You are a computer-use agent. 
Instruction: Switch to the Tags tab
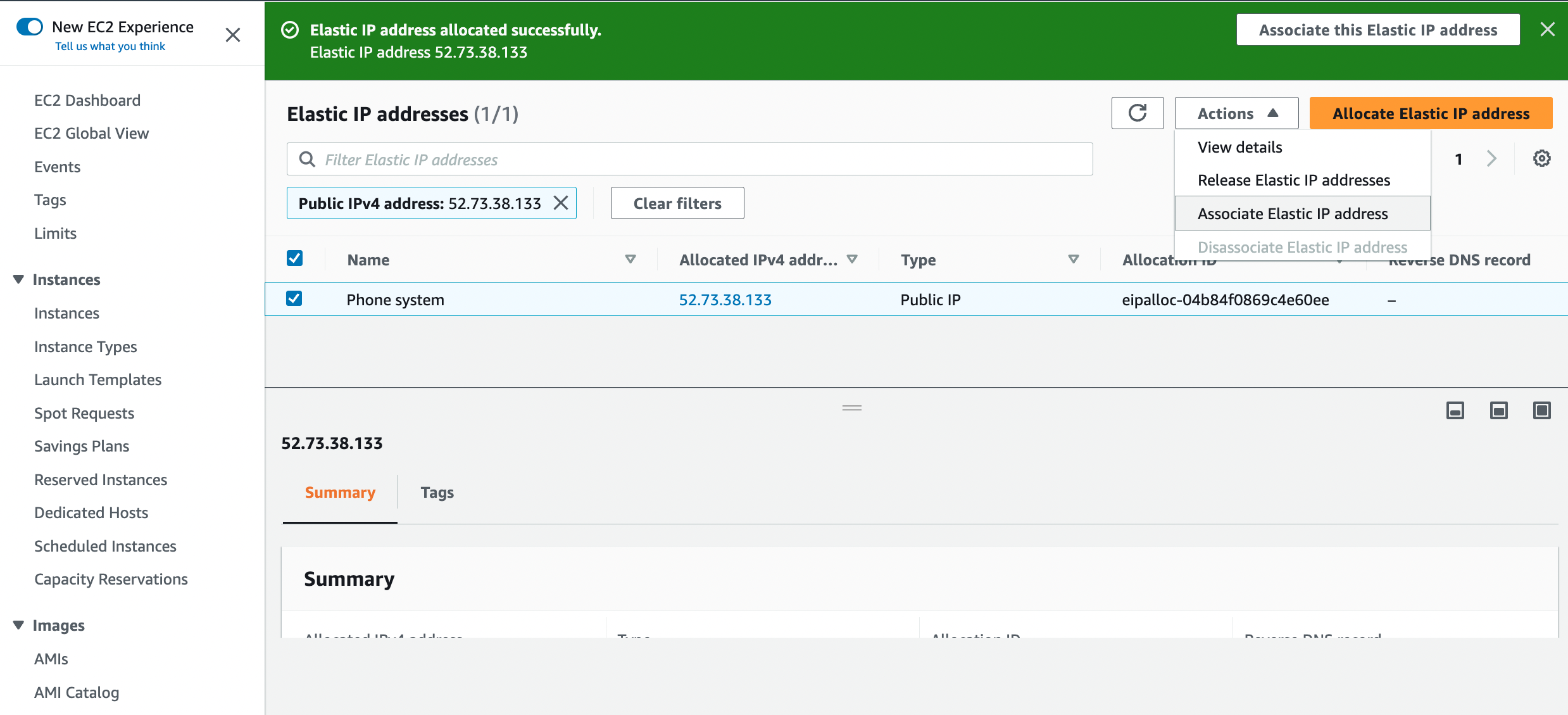pos(437,492)
